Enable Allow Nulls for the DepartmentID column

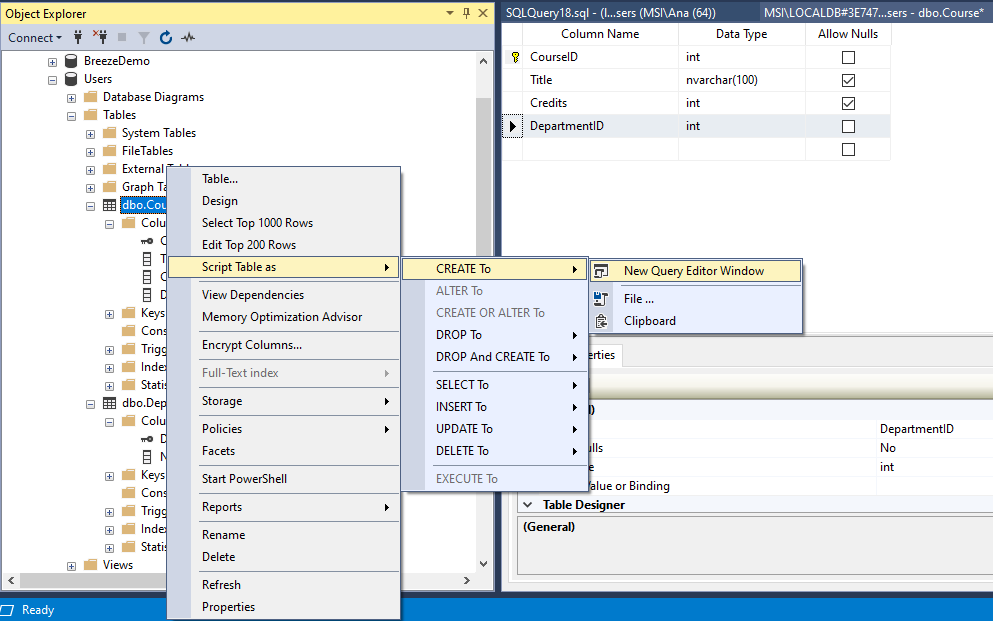pos(848,125)
